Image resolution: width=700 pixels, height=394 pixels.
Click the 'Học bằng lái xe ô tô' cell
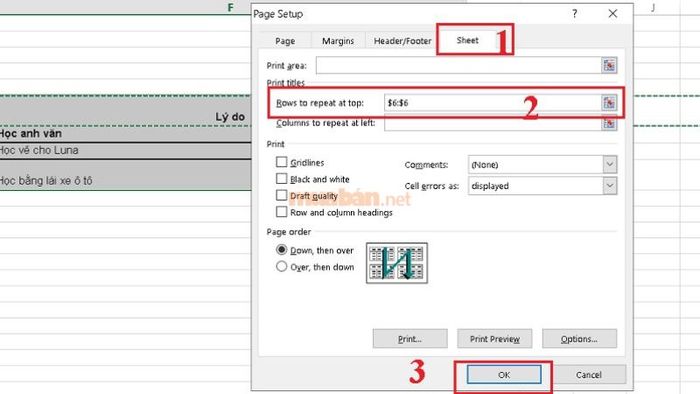pyautogui.click(x=125, y=175)
